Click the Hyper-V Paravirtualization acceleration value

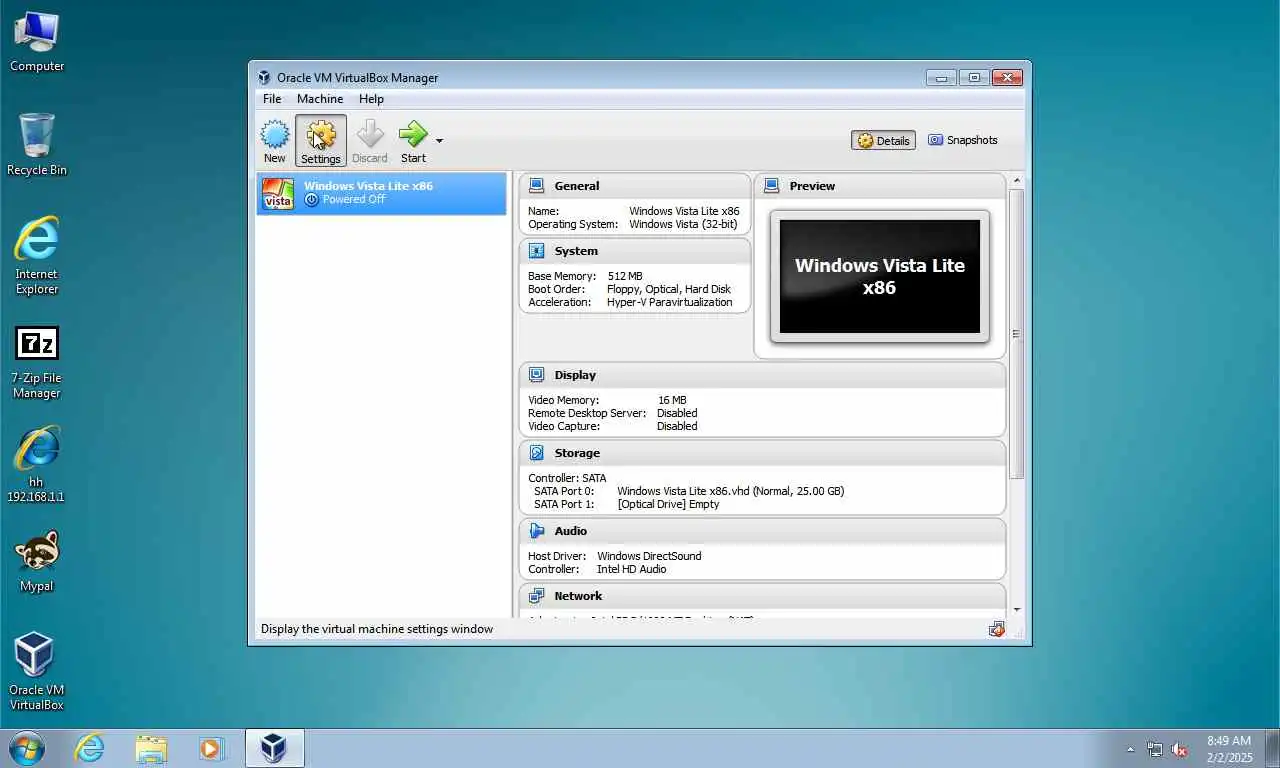click(669, 302)
